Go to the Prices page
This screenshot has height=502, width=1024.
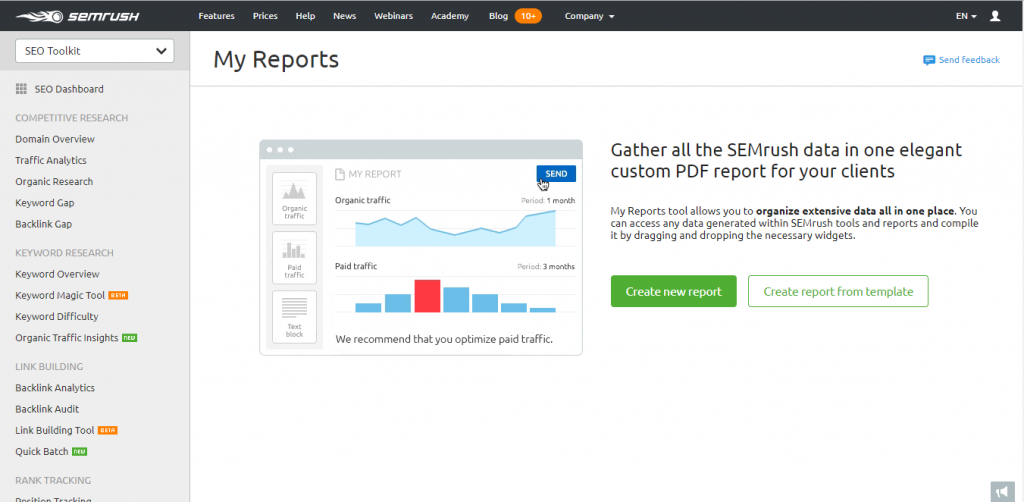click(x=265, y=16)
